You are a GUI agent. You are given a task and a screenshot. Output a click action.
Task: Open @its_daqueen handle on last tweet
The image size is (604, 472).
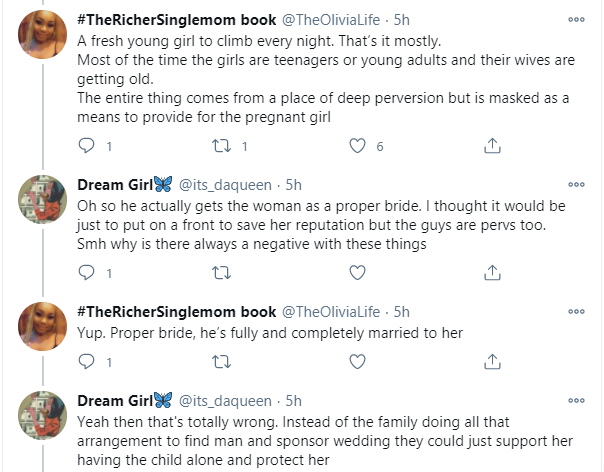pyautogui.click(x=228, y=400)
